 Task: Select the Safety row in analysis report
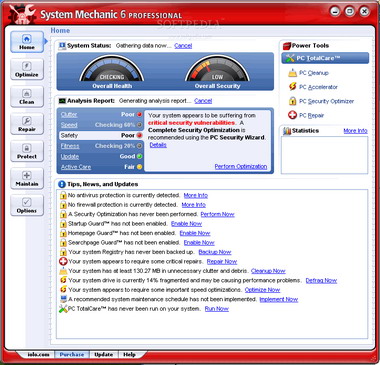[x=101, y=135]
